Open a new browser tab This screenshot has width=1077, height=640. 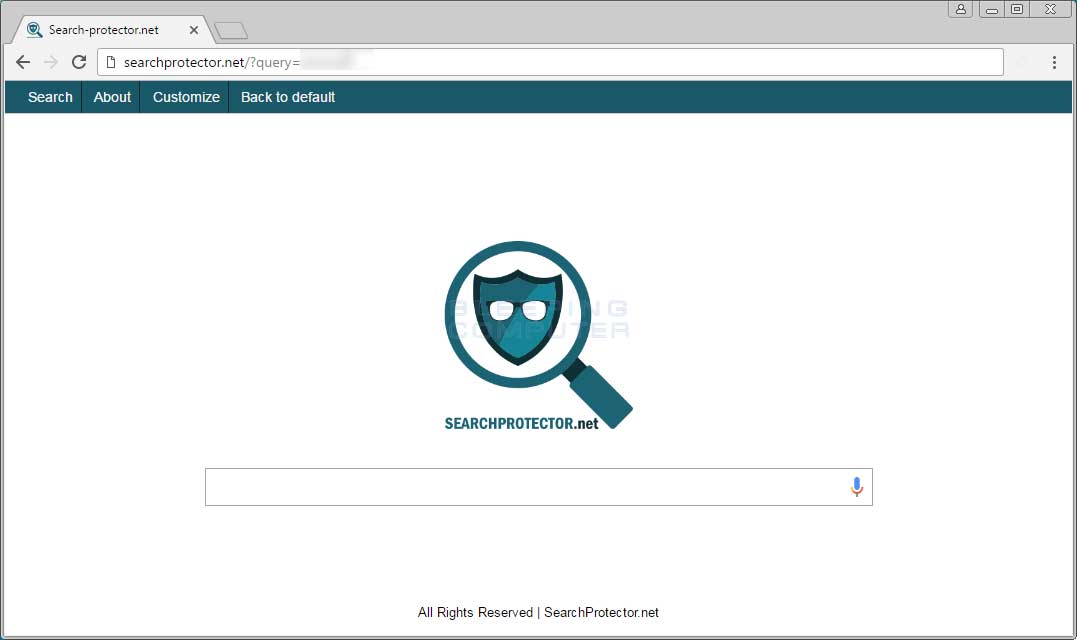pyautogui.click(x=230, y=29)
